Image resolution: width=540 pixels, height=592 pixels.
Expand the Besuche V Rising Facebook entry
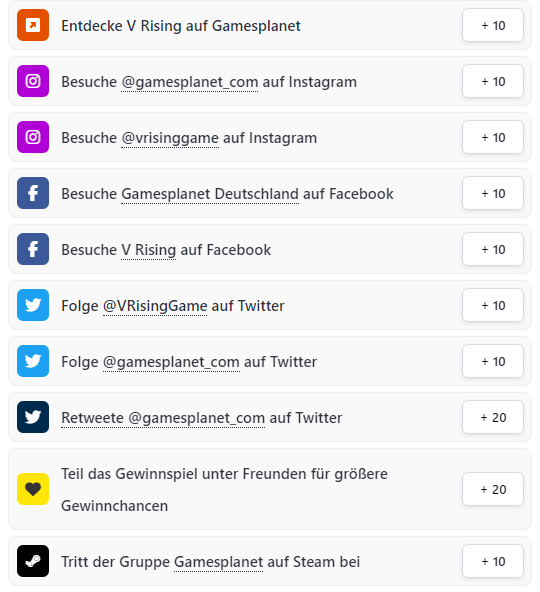tap(270, 249)
